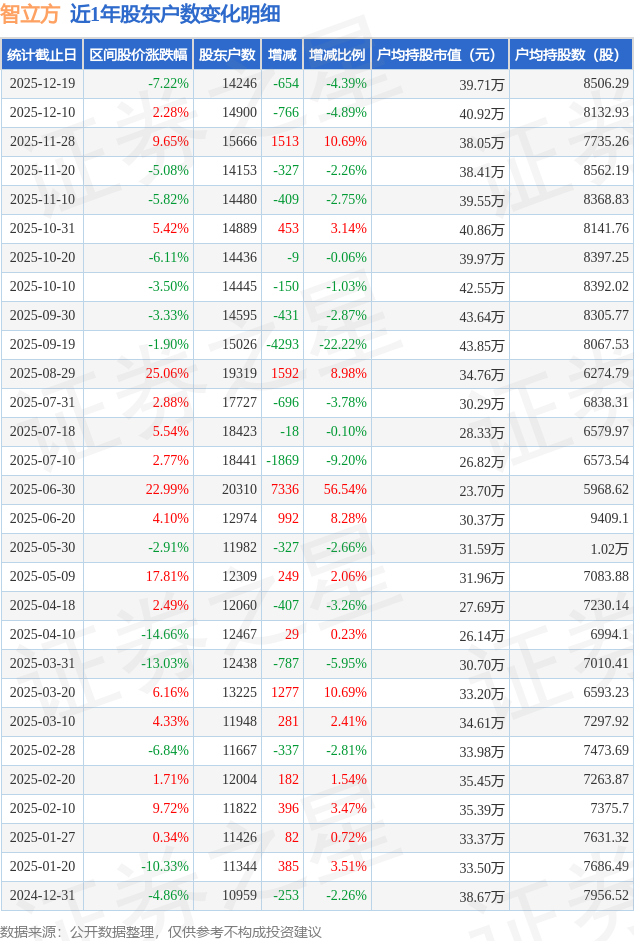Screen dimensions: 634x941
Task: Click the 统计截止日 column header
Action: (41, 55)
